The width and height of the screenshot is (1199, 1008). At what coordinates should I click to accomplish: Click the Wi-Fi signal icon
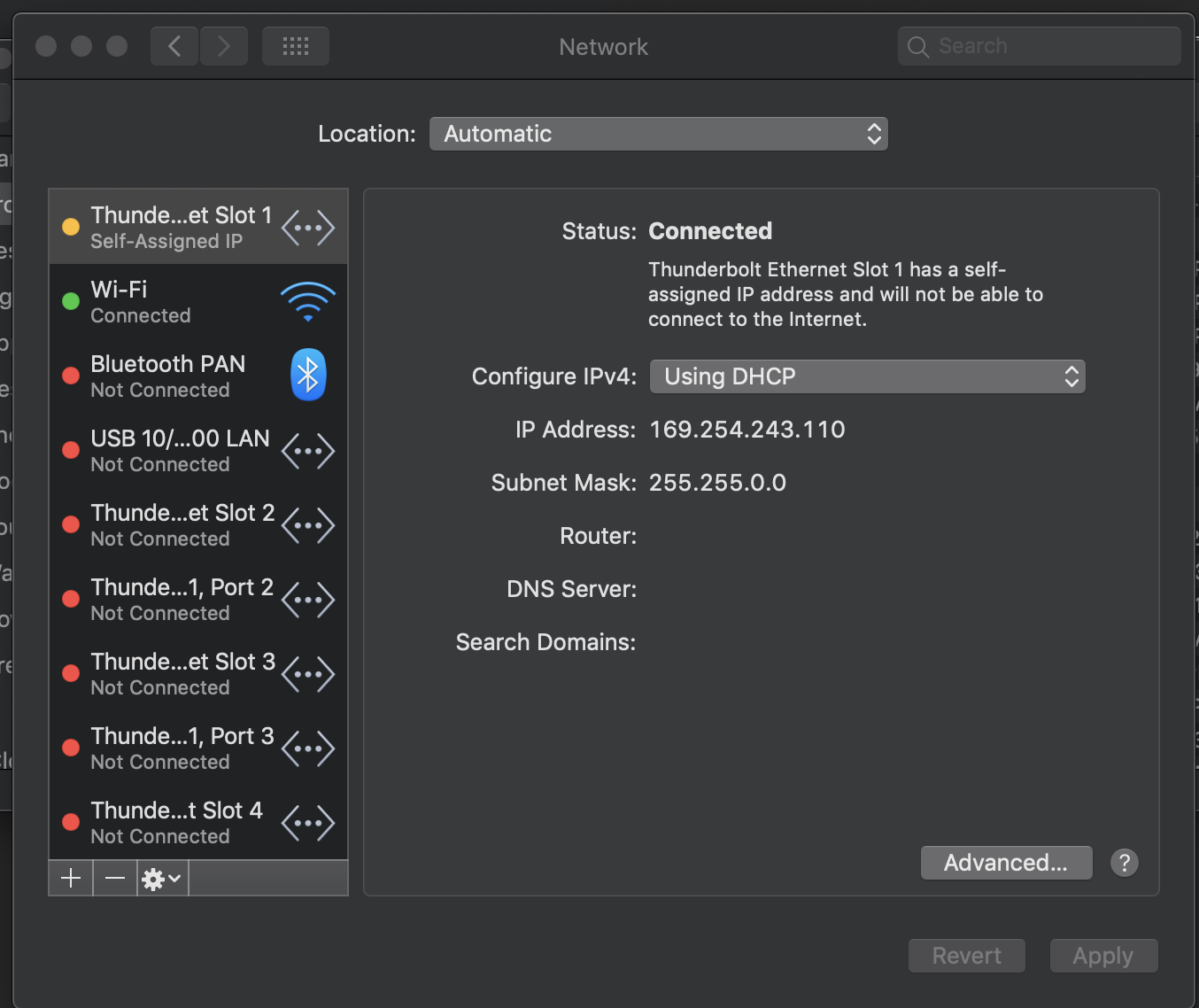[307, 302]
